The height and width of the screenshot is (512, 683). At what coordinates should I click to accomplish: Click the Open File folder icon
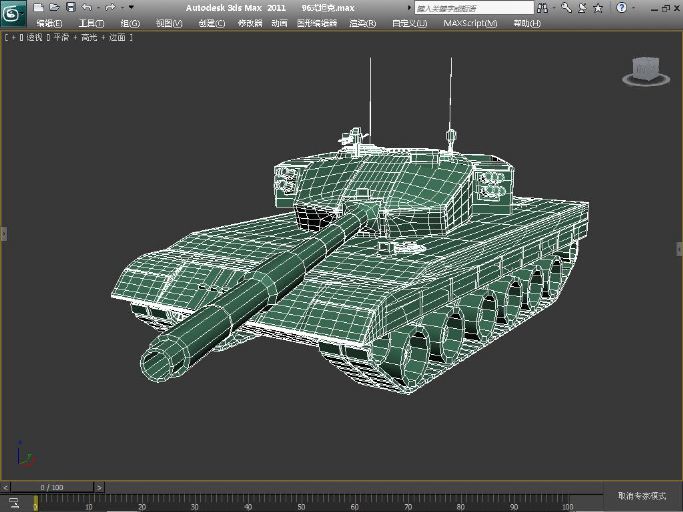click(54, 7)
